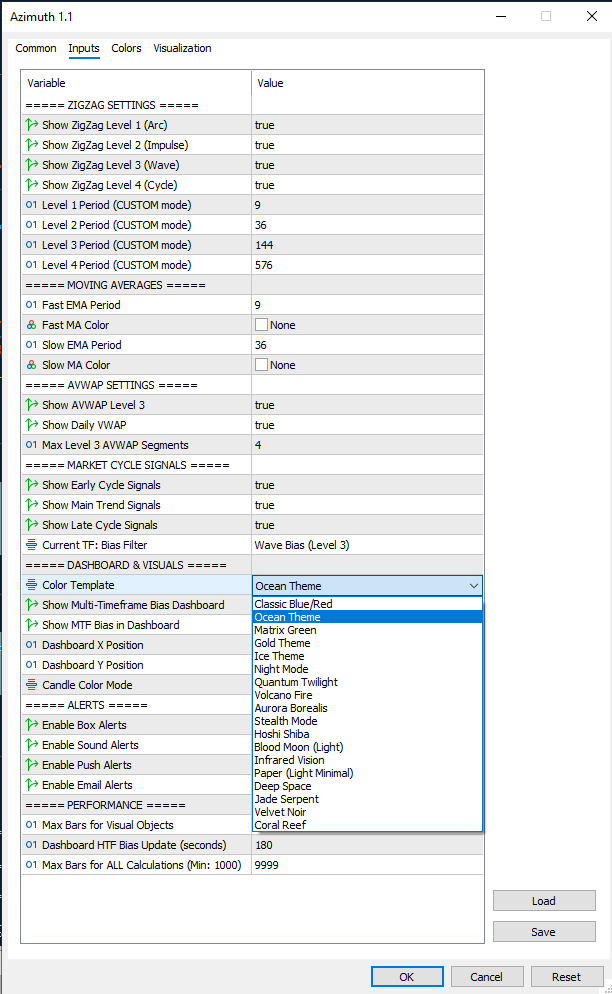
Task: Choose Coral Reef from the theme list
Action: coord(367,825)
